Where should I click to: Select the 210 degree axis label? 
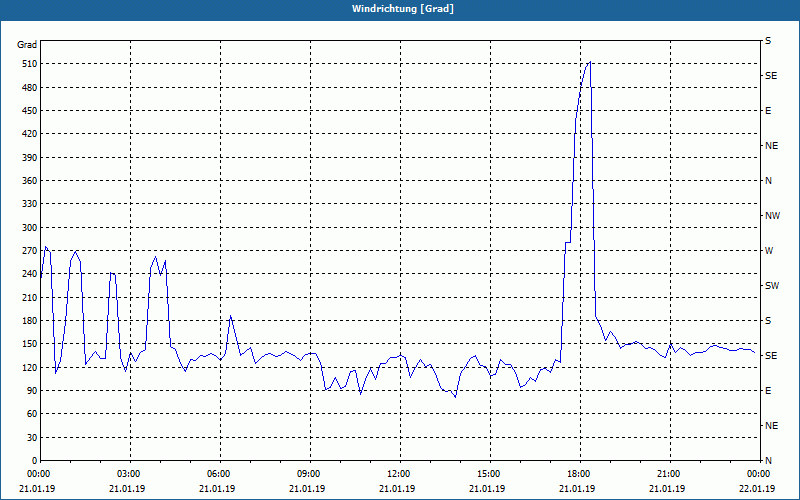(x=30, y=297)
